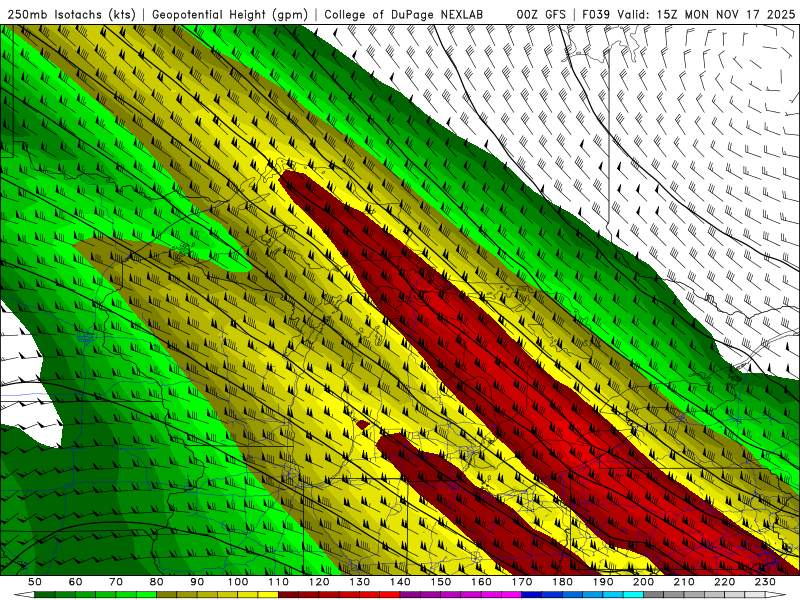Click the '100' label on the isotach scale

[238, 582]
